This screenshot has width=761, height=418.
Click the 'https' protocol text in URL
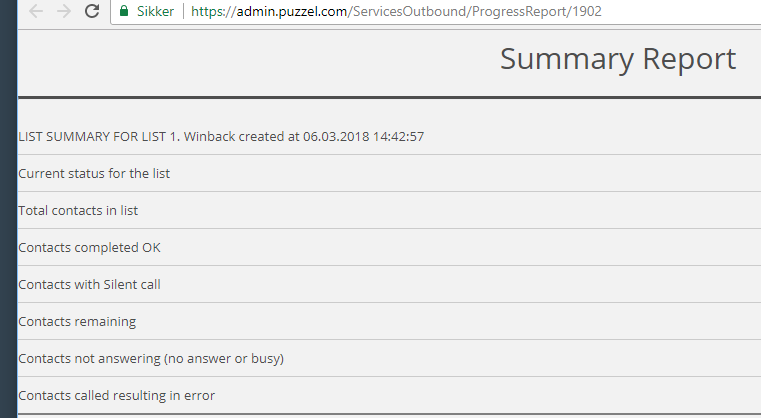[207, 12]
